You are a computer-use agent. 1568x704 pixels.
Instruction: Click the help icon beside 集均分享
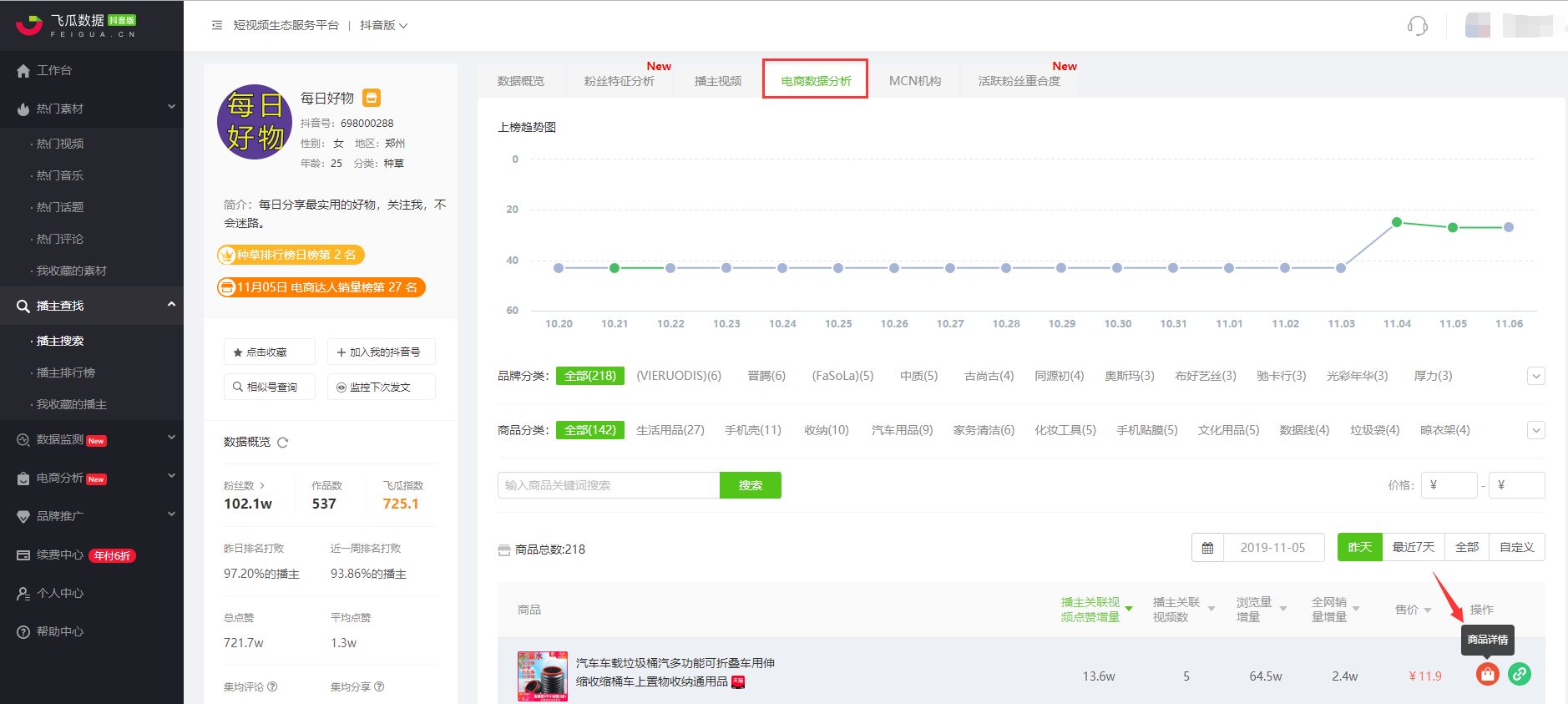coord(379,687)
